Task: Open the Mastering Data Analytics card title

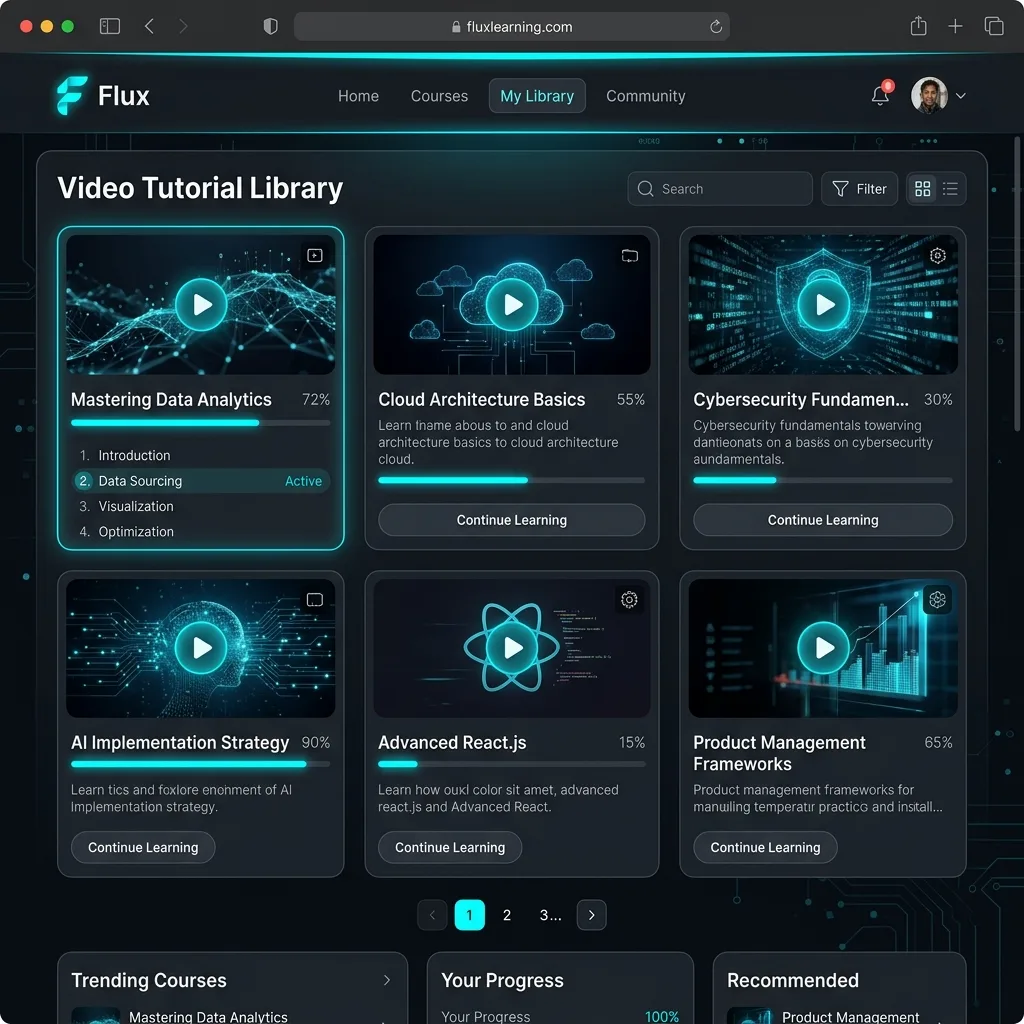Action: [171, 399]
